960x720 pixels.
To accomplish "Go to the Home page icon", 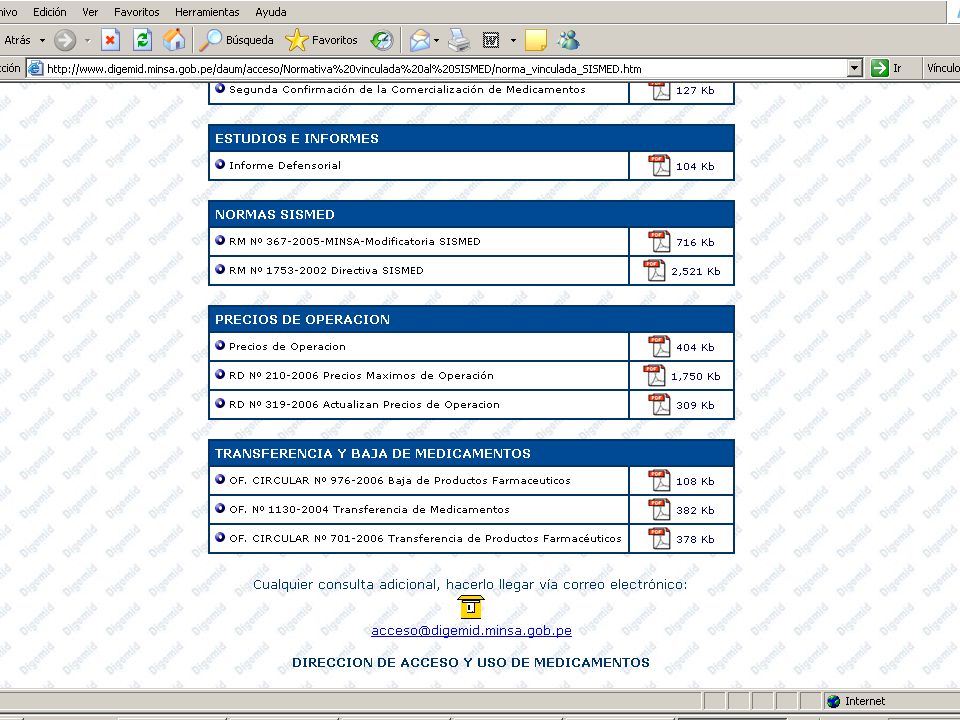I will click(174, 40).
